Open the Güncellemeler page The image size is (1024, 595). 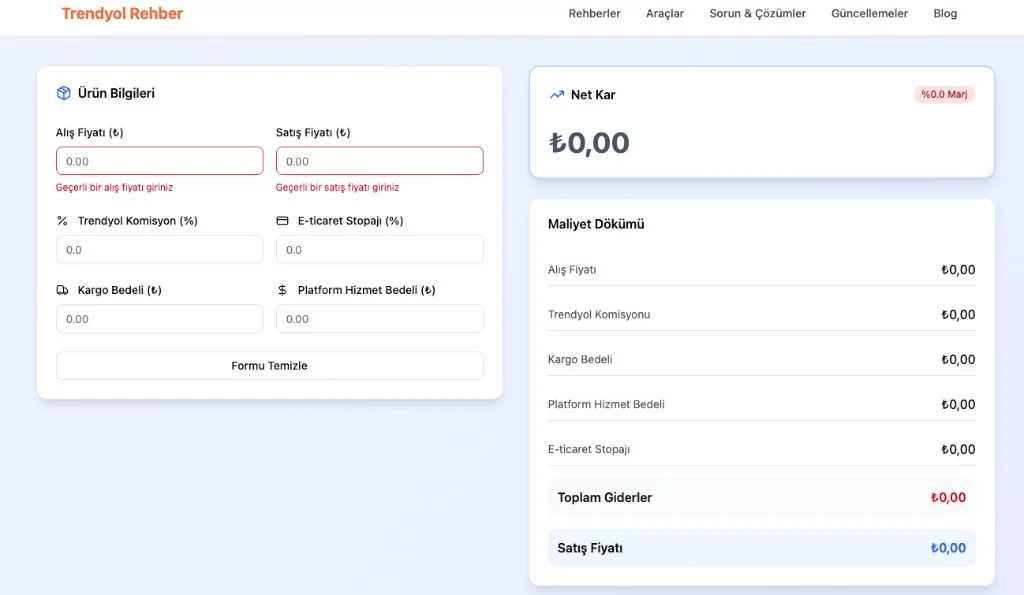(869, 14)
